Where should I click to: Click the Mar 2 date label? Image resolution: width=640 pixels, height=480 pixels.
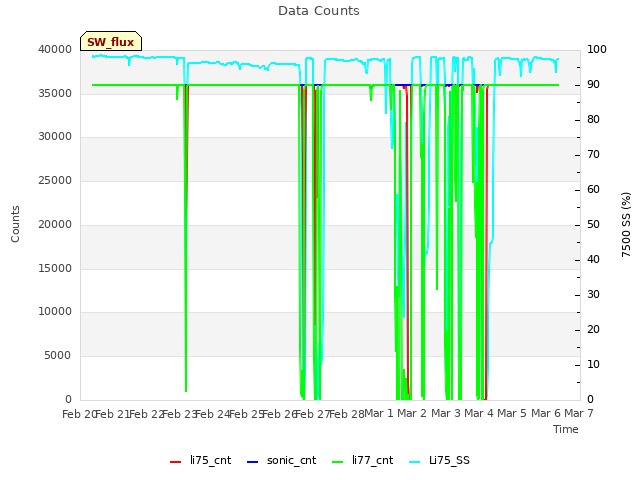(x=412, y=414)
